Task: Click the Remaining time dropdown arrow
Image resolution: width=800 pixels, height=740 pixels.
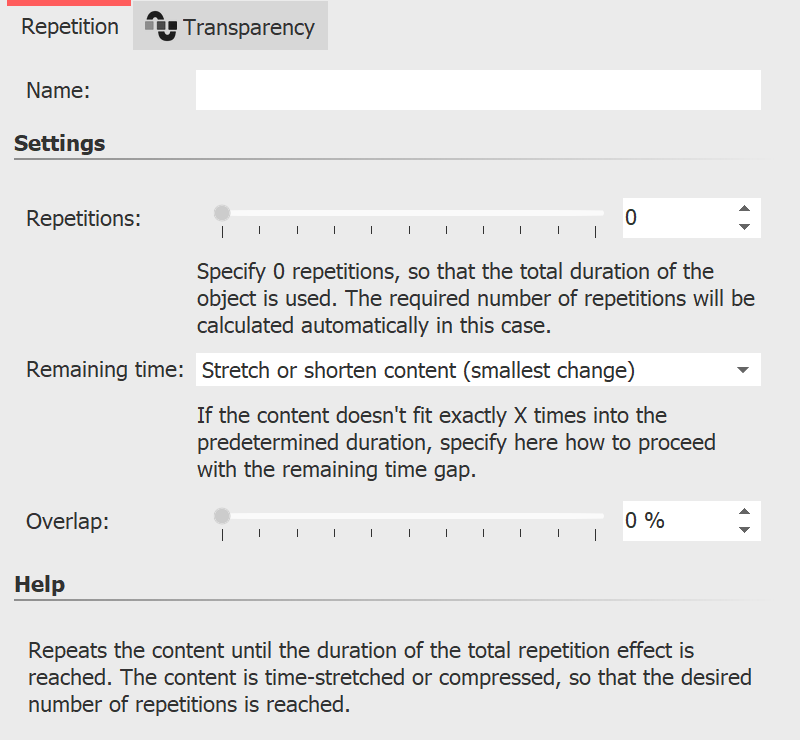Action: [745, 369]
